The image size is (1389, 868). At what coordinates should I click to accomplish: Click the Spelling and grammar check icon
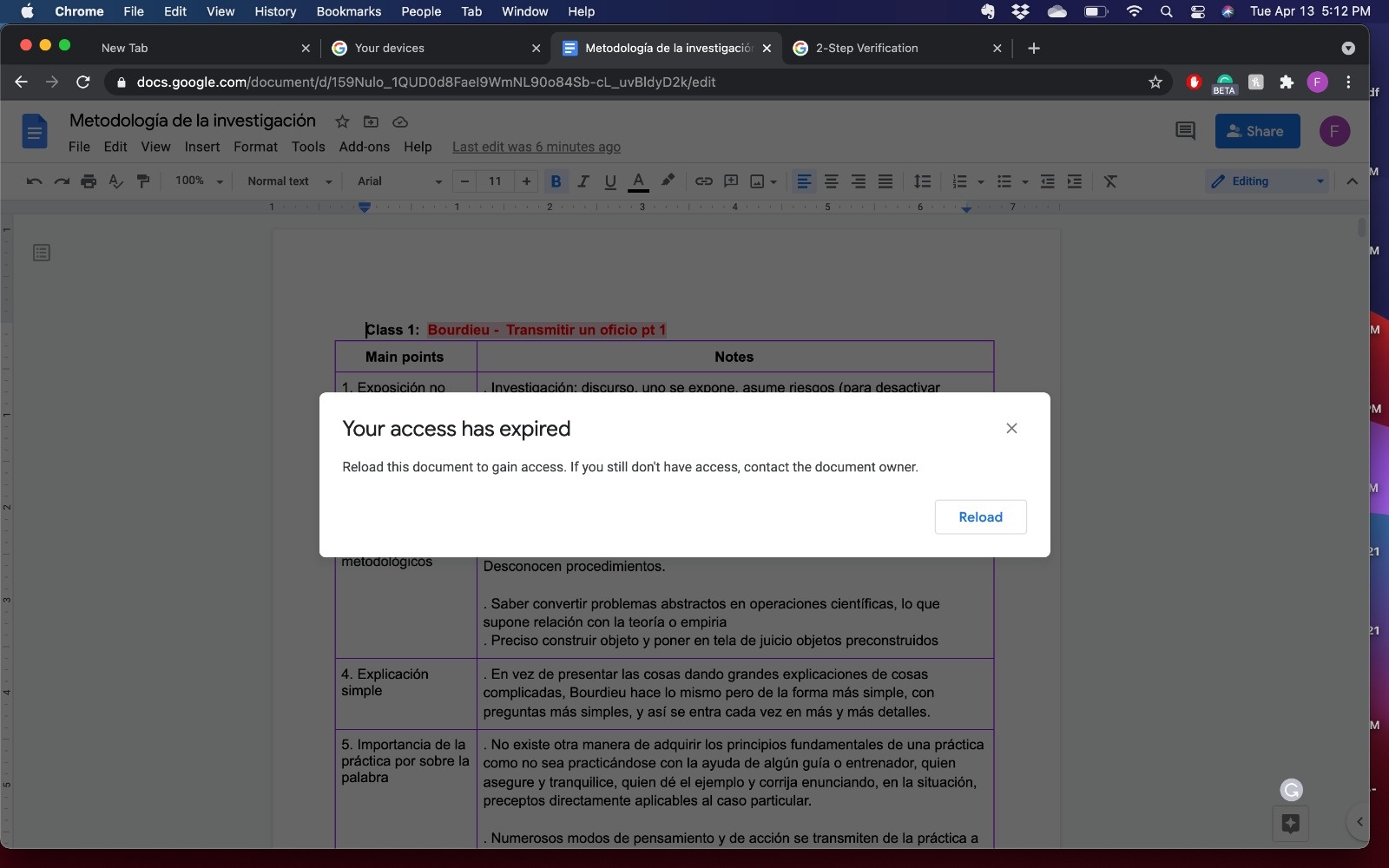115,181
